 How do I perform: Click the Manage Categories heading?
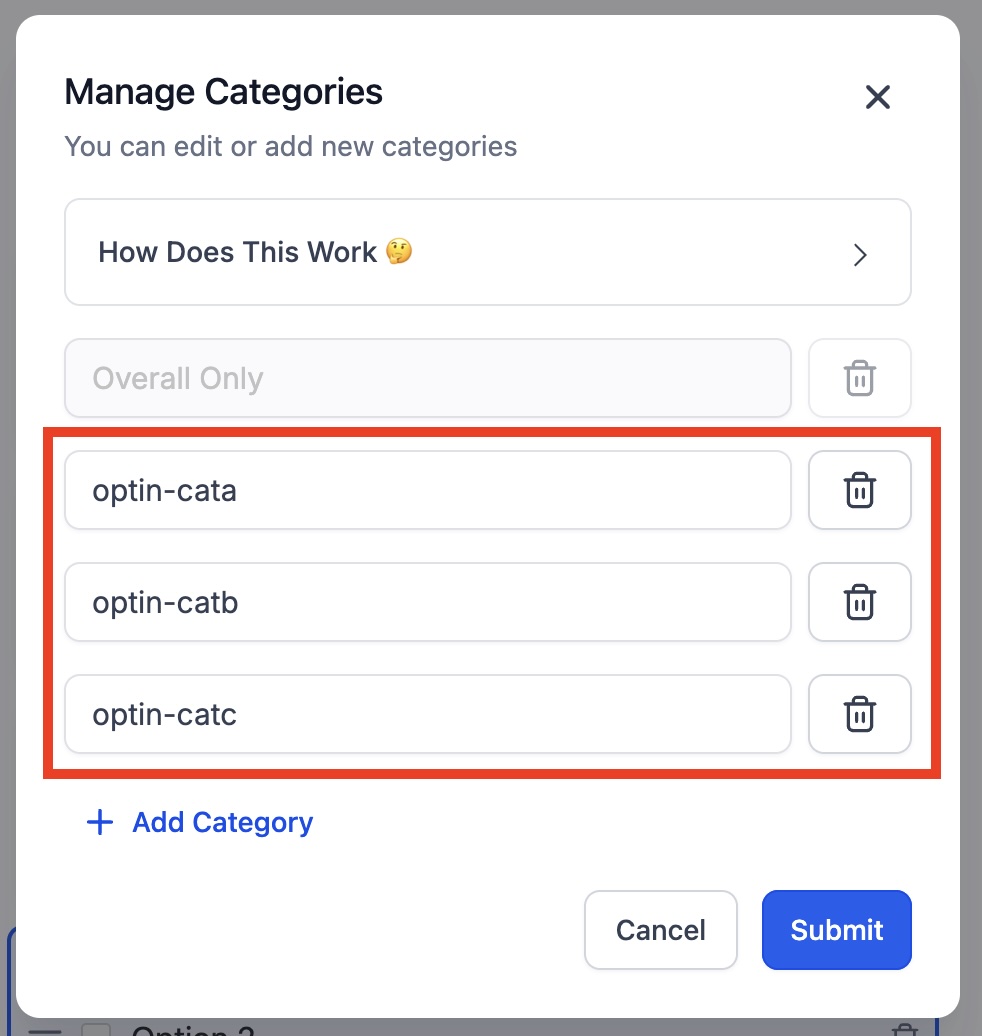(x=223, y=92)
